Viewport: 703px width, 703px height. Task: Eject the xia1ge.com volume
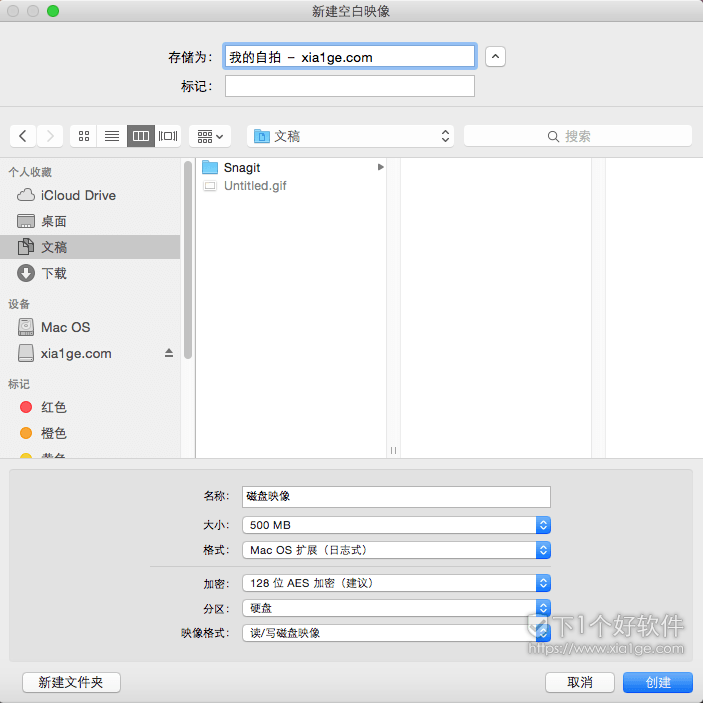click(x=169, y=353)
